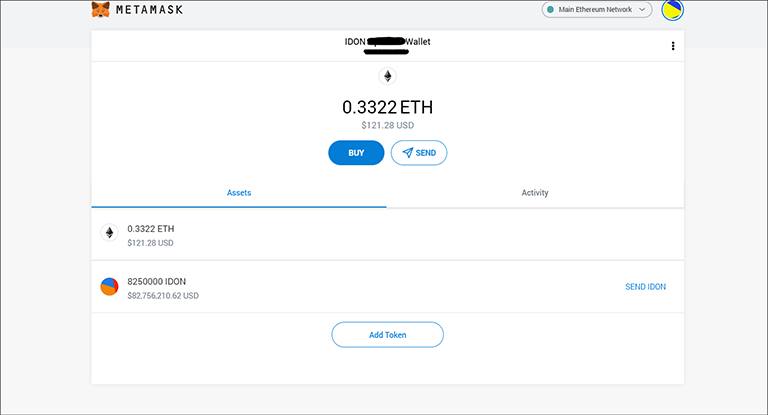Open the three-dot account options menu

click(673, 46)
